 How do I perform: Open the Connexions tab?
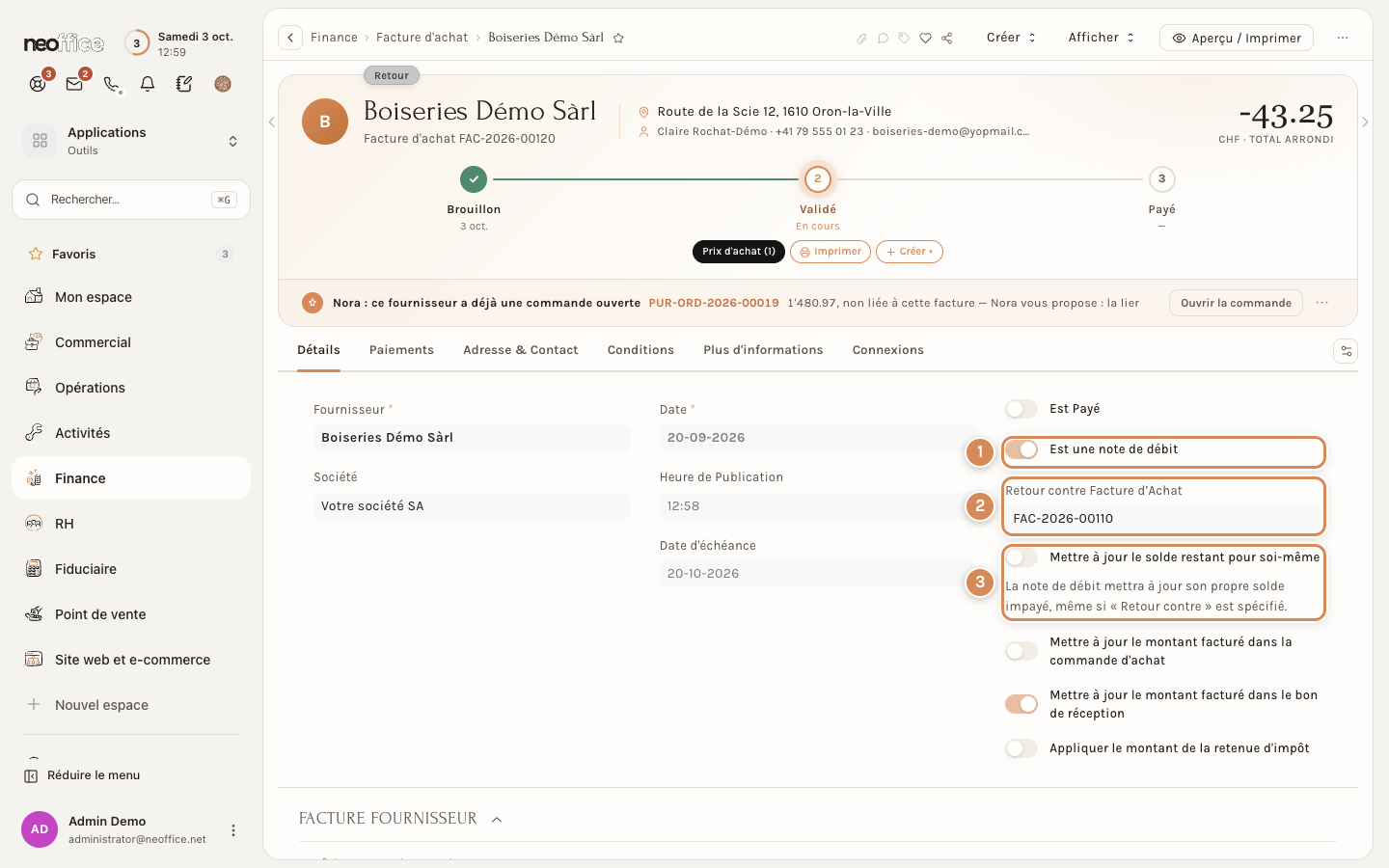[x=888, y=350]
